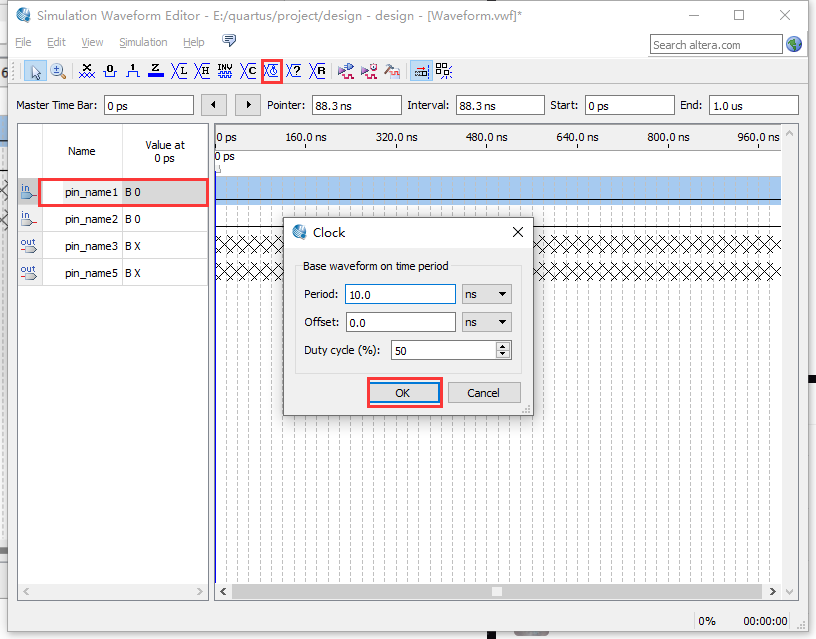Open Overwrite Clock tool
This screenshot has height=639, width=816.
pyautogui.click(x=272, y=71)
